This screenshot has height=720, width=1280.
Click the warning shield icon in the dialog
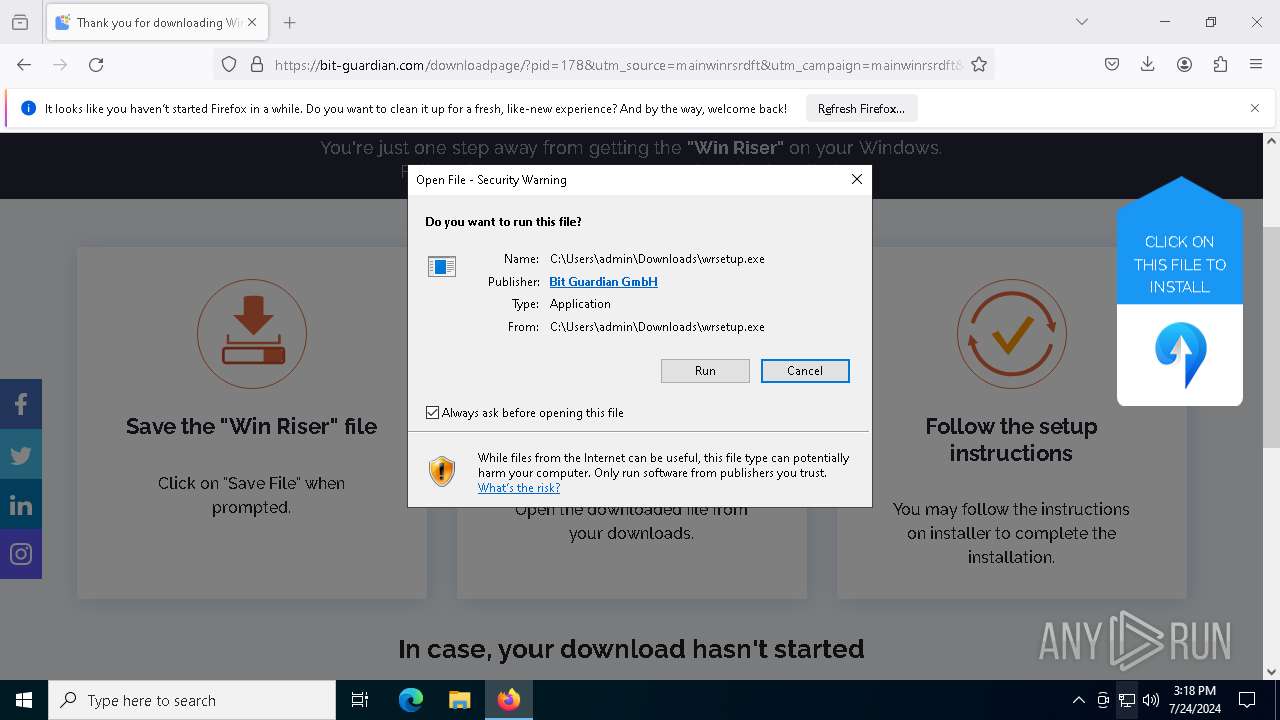coord(441,471)
